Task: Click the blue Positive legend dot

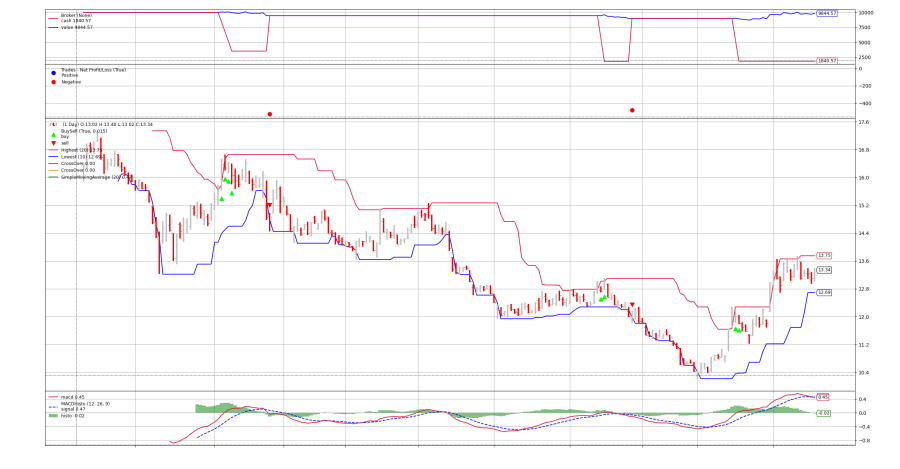Action: 53,73
